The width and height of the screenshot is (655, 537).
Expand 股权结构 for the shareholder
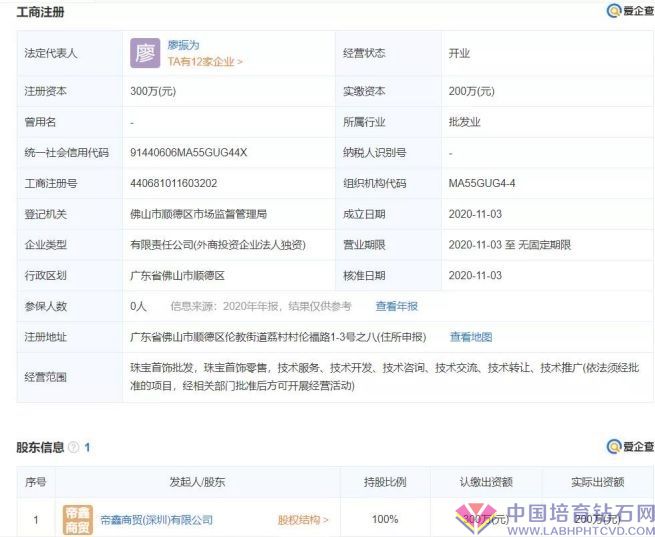pyautogui.click(x=303, y=520)
